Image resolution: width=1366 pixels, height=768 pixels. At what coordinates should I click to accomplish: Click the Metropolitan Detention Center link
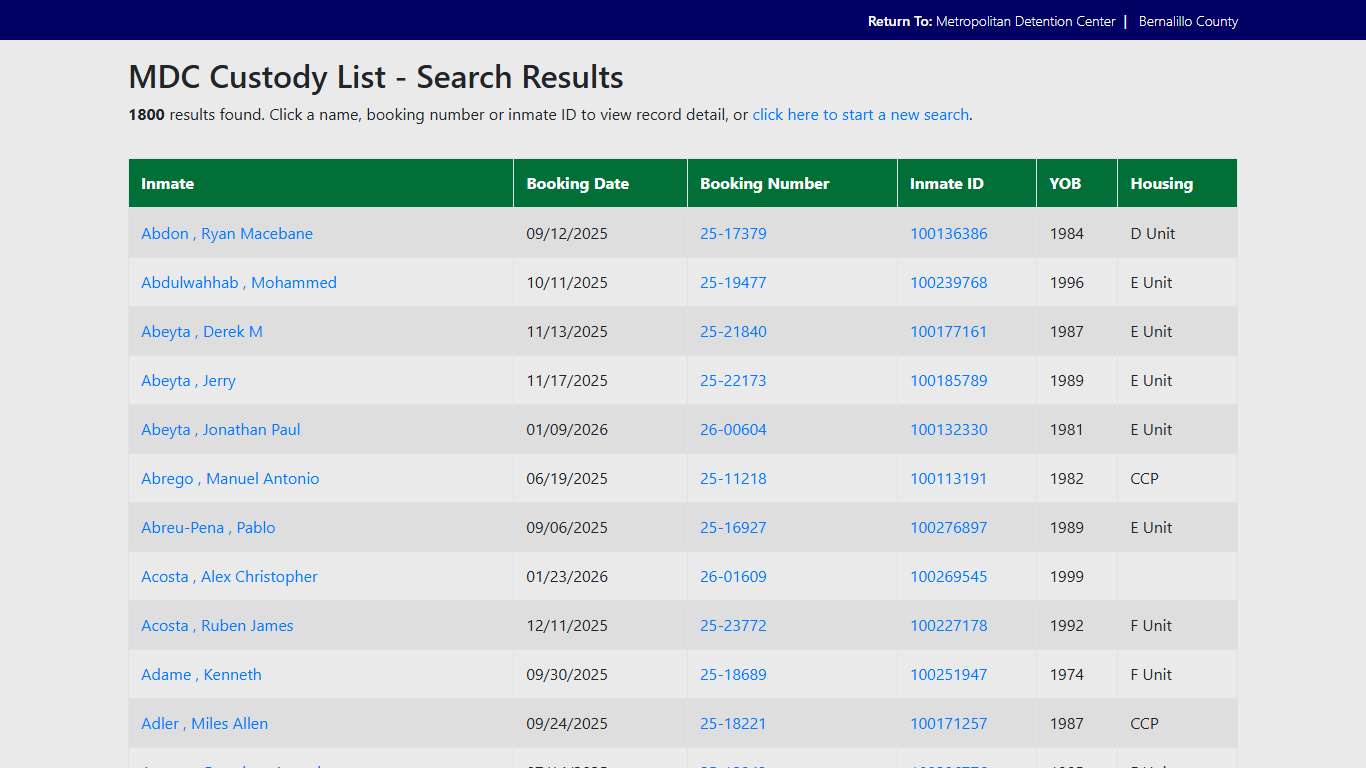[x=1026, y=20]
